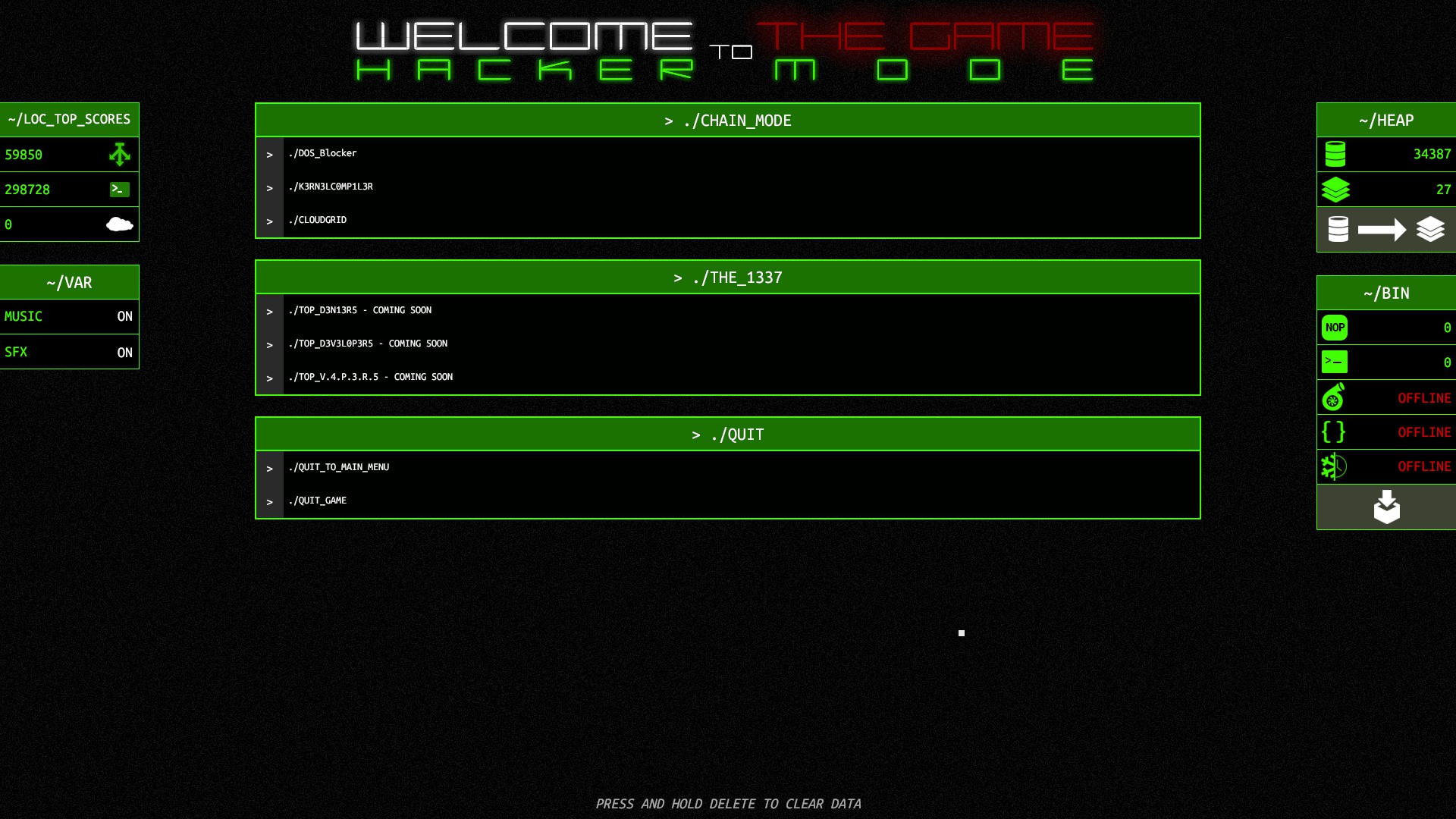
Task: Click the curly braces icon in BIN
Action: coord(1333,432)
